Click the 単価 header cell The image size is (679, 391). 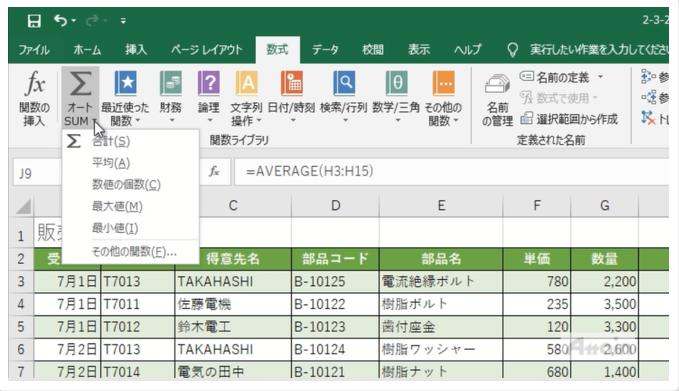pyautogui.click(x=537, y=259)
